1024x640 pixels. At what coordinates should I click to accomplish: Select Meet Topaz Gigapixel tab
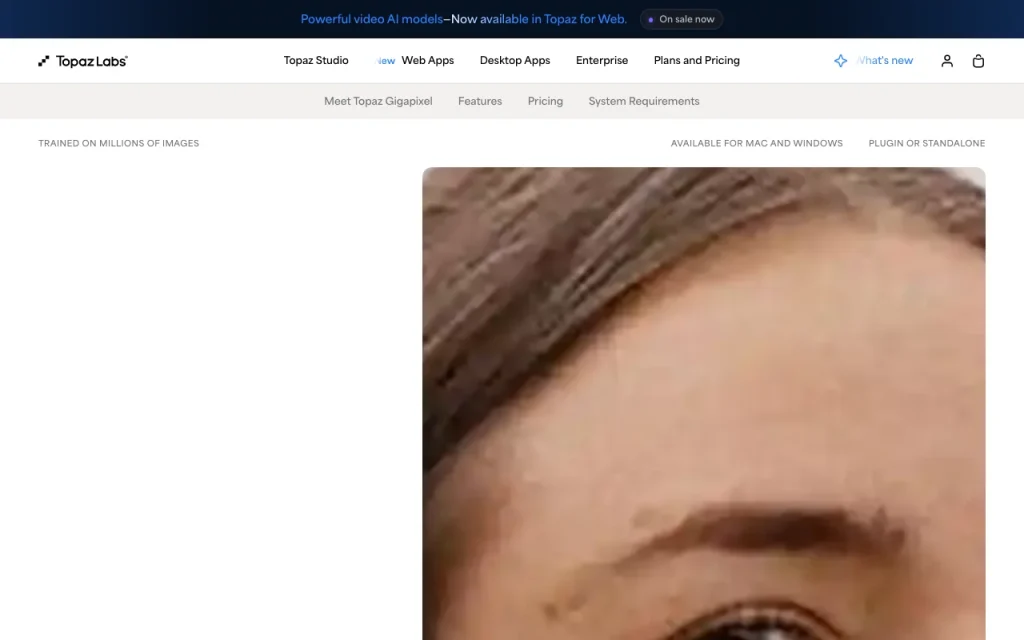[378, 101]
